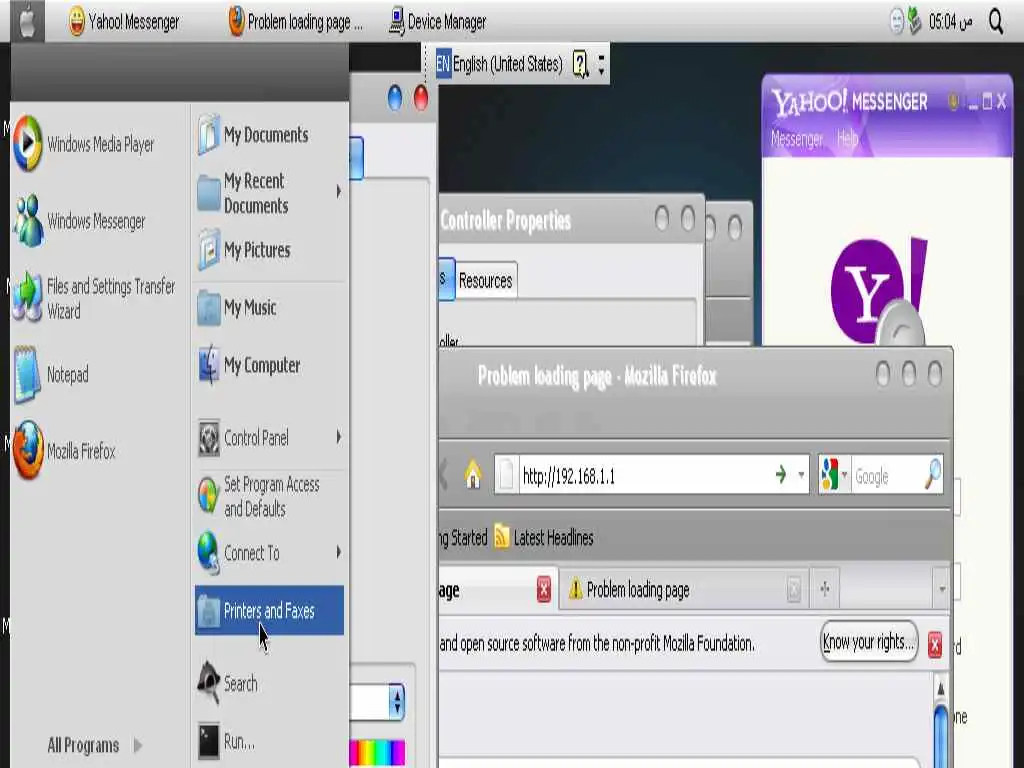The image size is (1024, 768).
Task: Click EN language indicator
Action: click(443, 63)
